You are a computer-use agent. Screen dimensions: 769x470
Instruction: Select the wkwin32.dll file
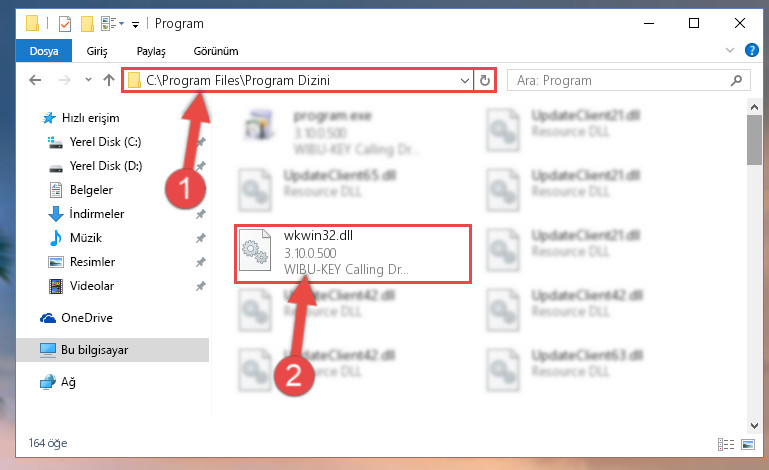353,254
